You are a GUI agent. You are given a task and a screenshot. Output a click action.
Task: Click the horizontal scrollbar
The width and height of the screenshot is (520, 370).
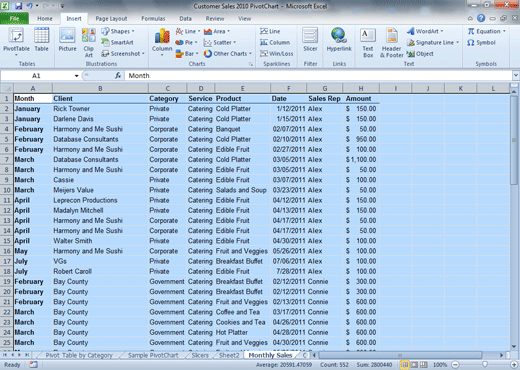click(399, 355)
